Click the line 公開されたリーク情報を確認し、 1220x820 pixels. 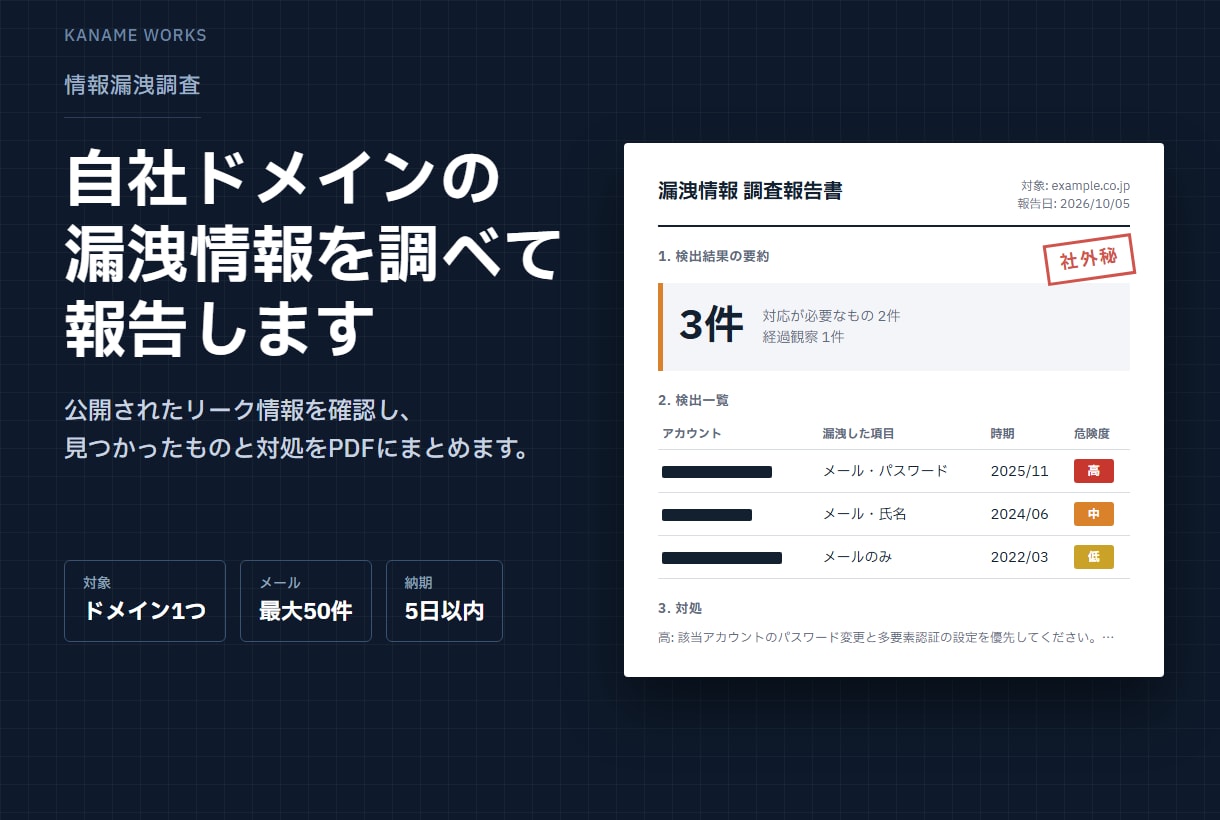pyautogui.click(x=238, y=411)
